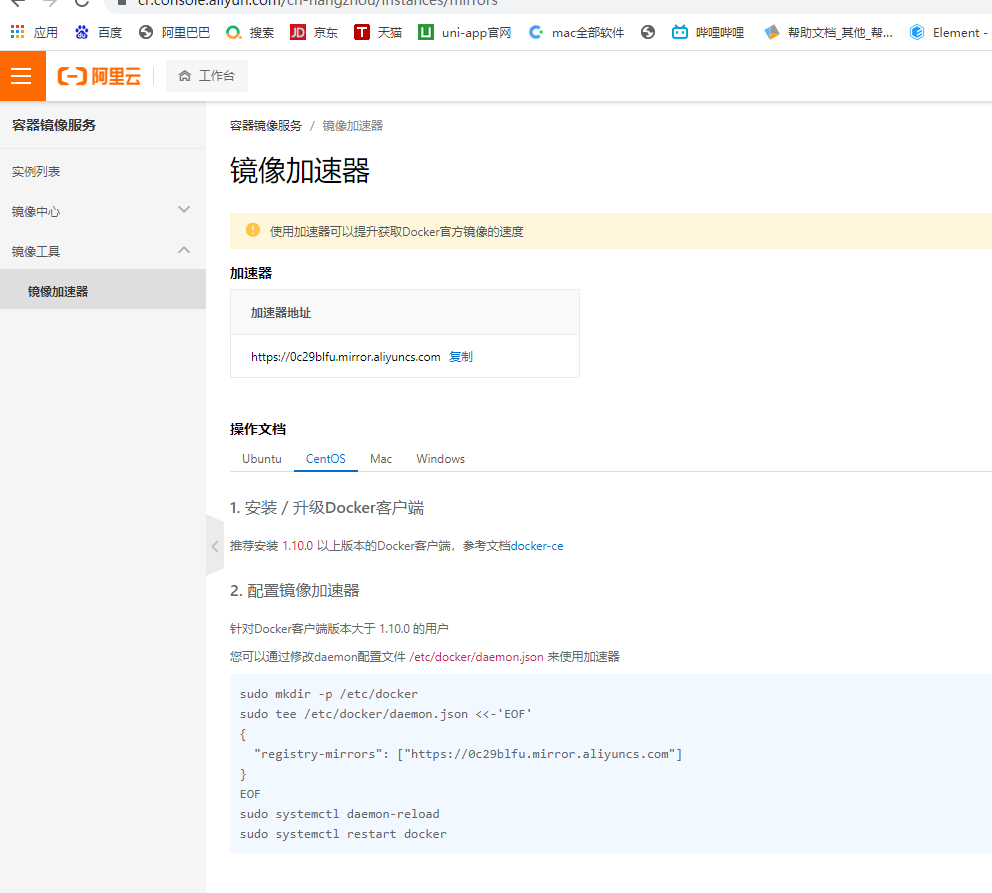The image size is (992, 893).
Task: Click the sudo systemctl daemon-reload line
Action: (340, 814)
